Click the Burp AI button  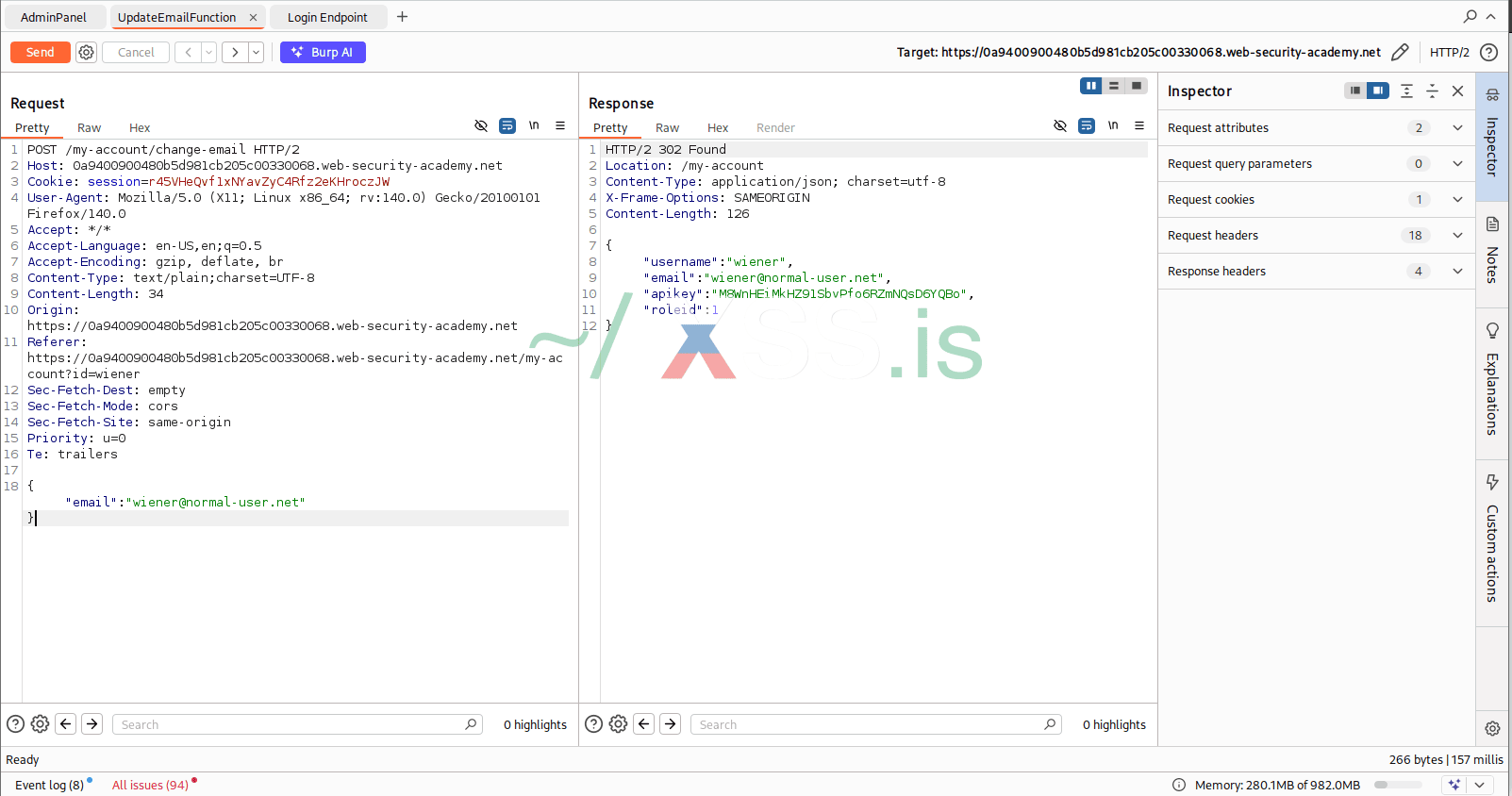pyautogui.click(x=323, y=53)
